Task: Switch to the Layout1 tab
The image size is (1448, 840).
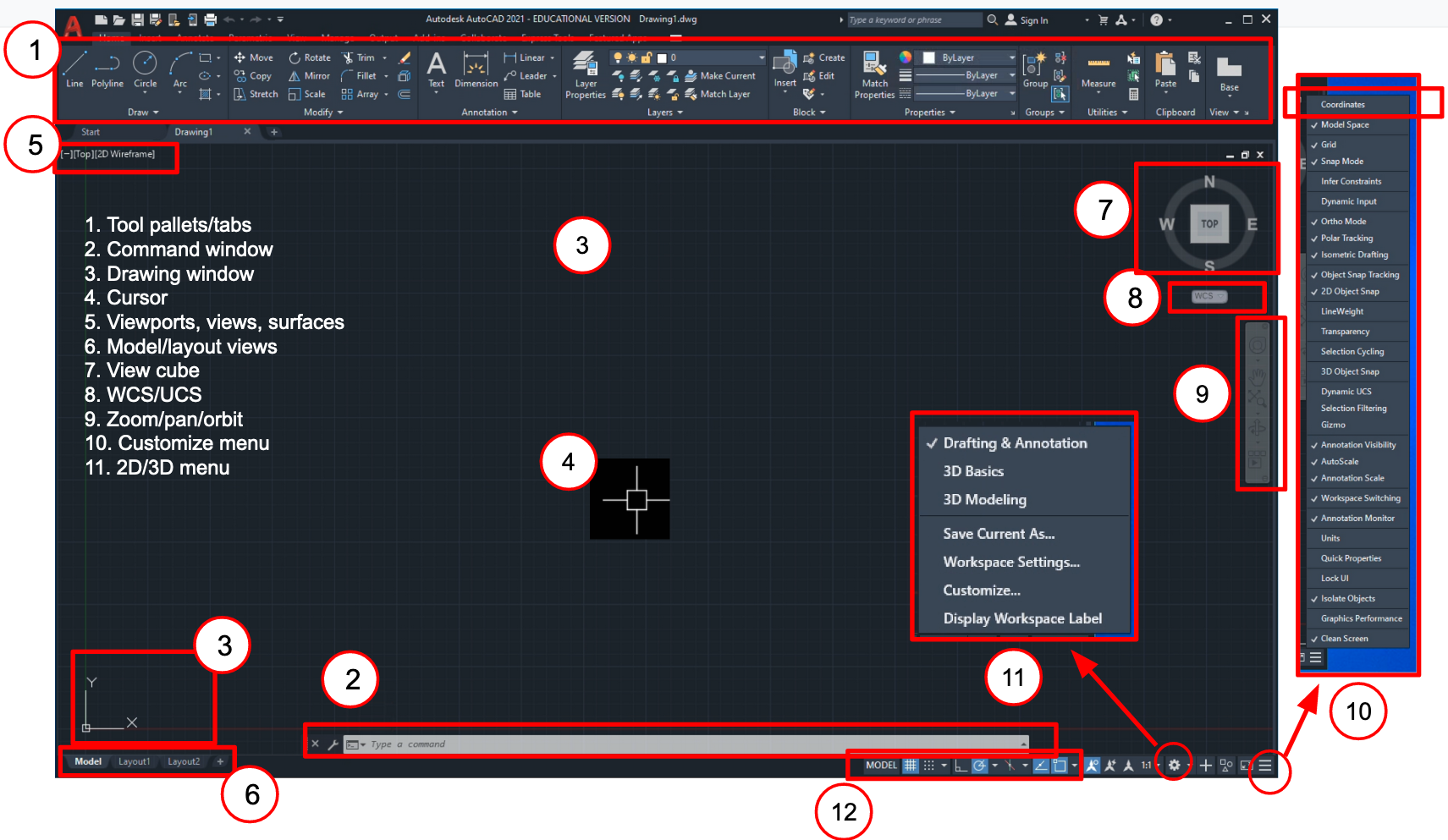Action: 134,762
